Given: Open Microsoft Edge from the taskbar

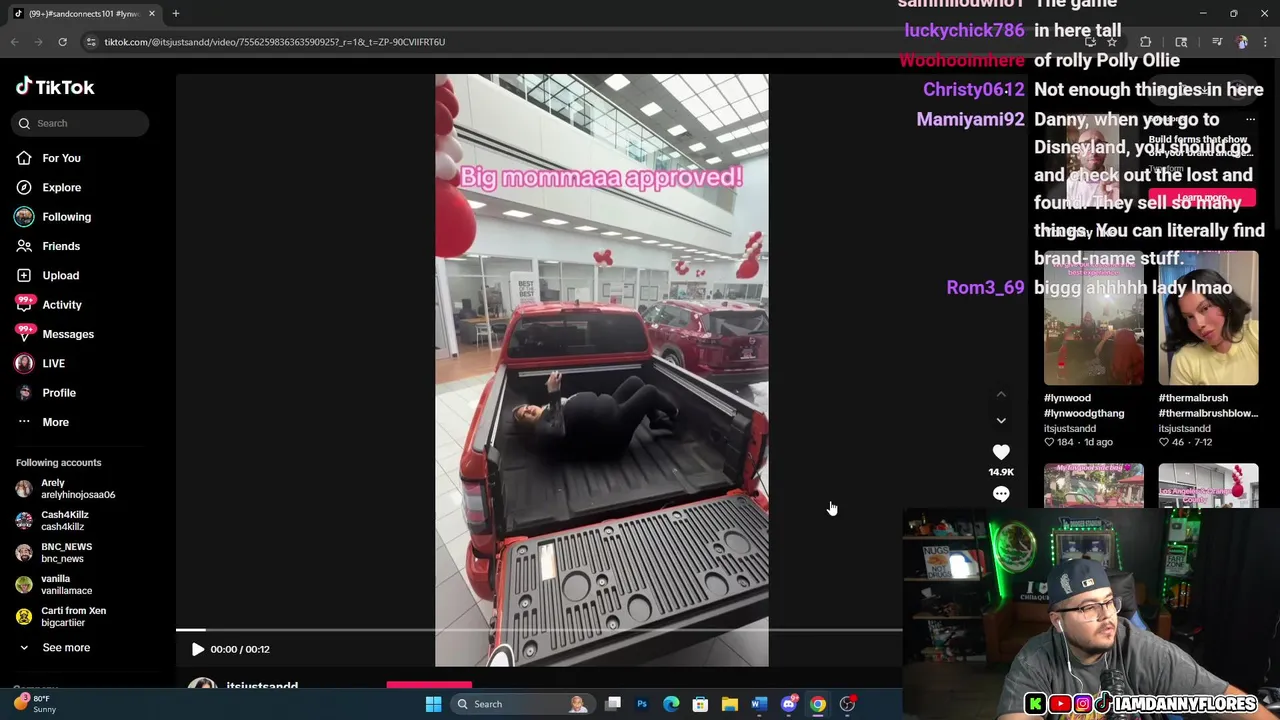Looking at the screenshot, I should (671, 704).
